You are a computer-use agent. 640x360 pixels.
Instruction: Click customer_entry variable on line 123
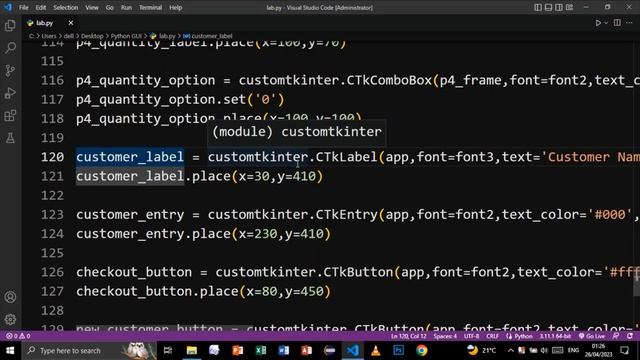130,215
